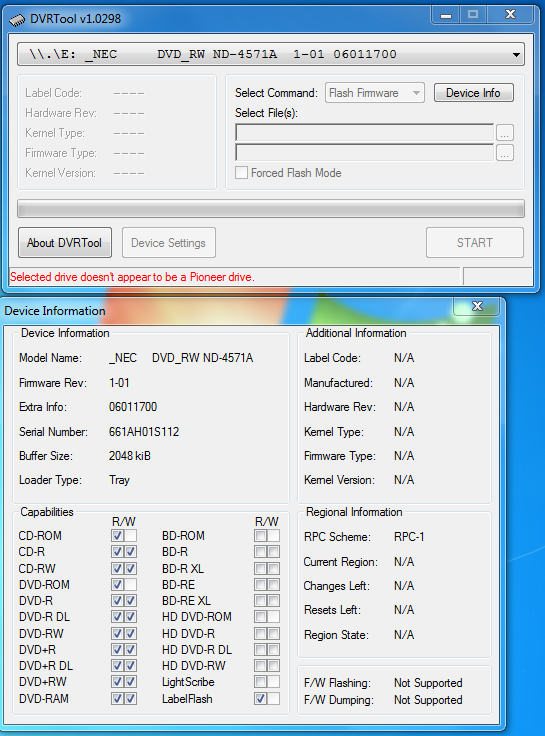Click the flash progress bar

click(x=271, y=208)
